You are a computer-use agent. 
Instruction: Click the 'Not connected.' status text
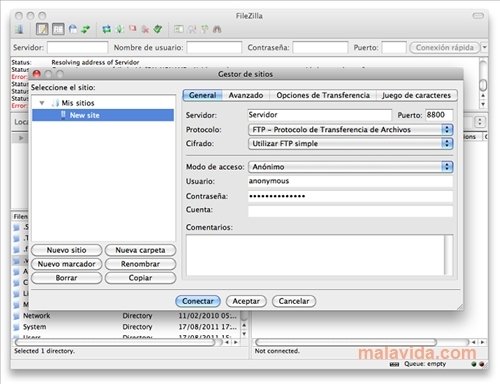(x=277, y=351)
